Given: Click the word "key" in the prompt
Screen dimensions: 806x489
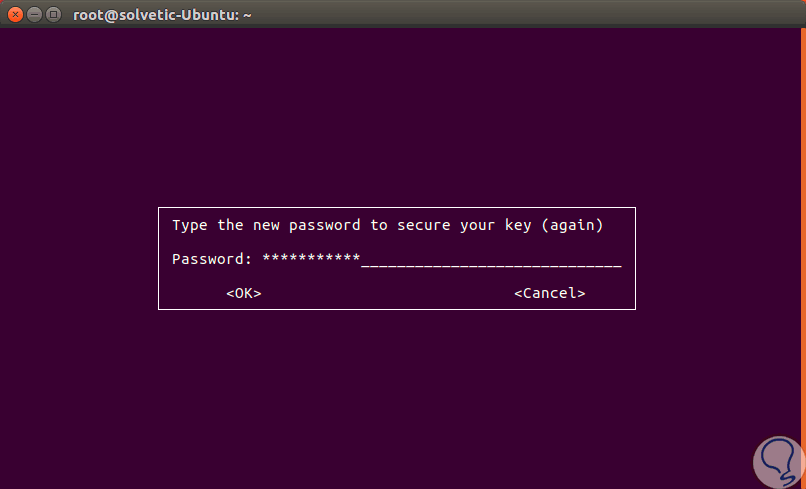Looking at the screenshot, I should (518, 225).
